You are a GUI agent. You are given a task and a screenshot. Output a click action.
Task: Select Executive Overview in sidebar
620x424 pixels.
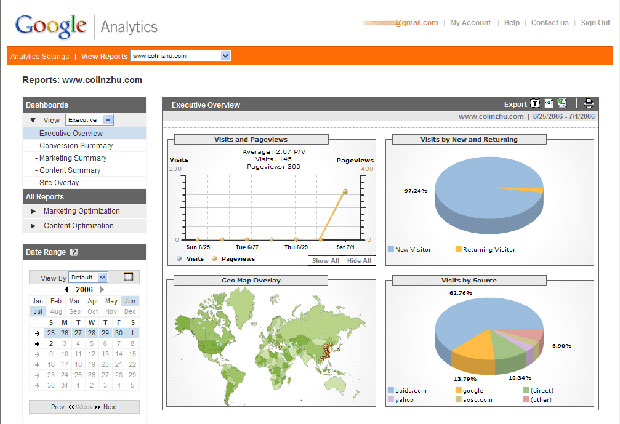click(71, 133)
